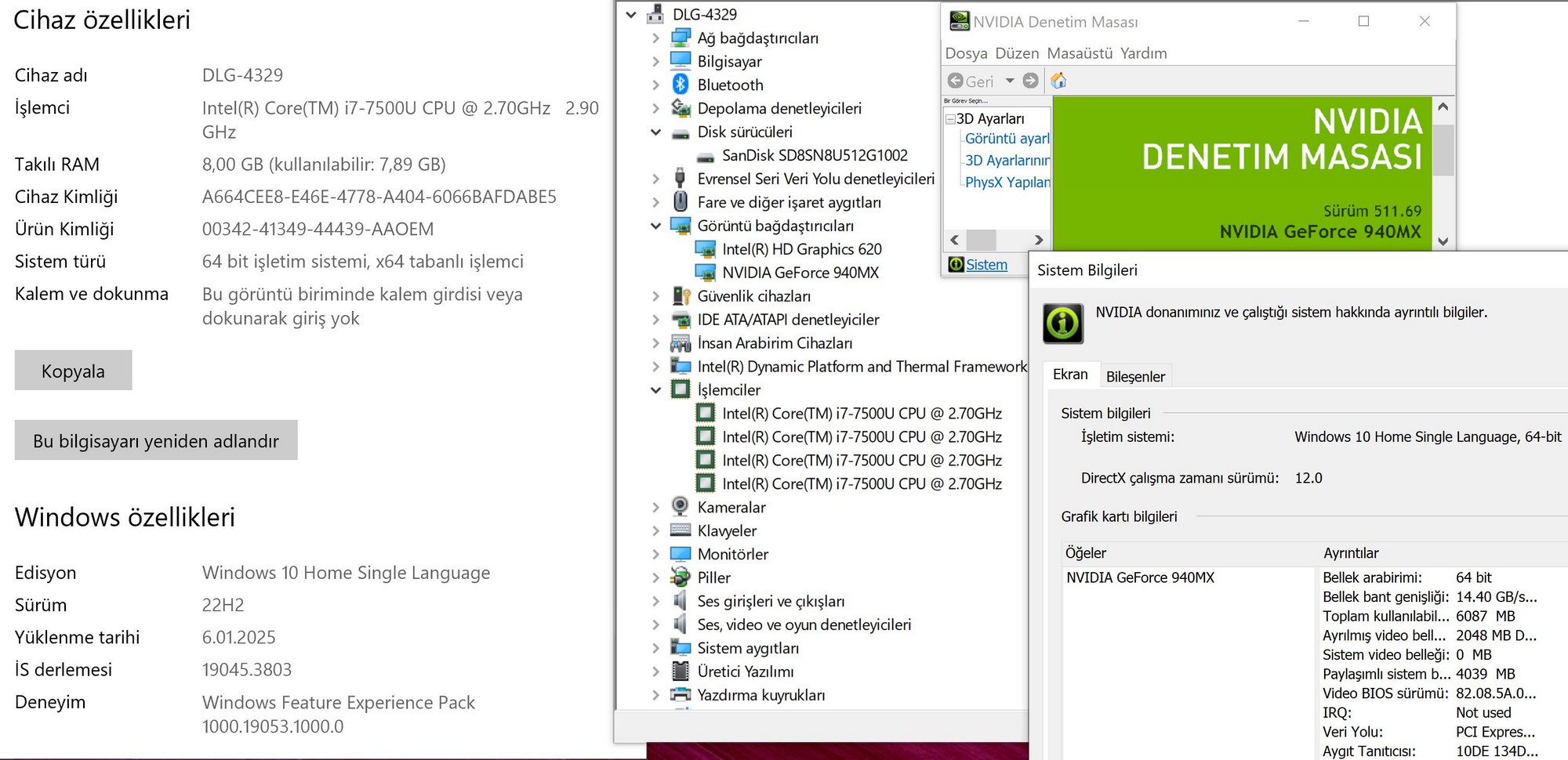Click the Geri back arrow icon

(x=955, y=81)
